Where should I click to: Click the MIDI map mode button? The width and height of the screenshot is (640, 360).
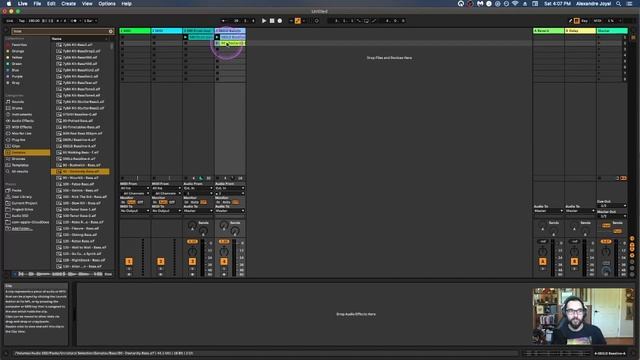click(598, 21)
